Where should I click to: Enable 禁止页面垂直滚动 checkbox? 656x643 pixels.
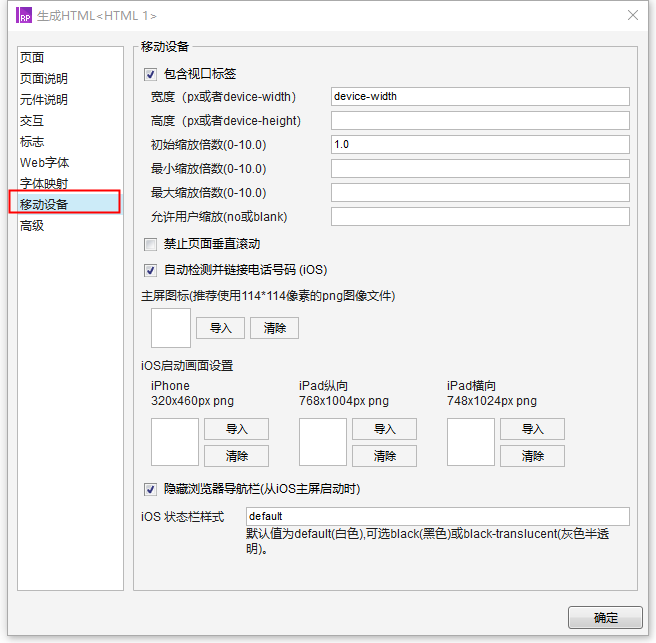[x=151, y=244]
